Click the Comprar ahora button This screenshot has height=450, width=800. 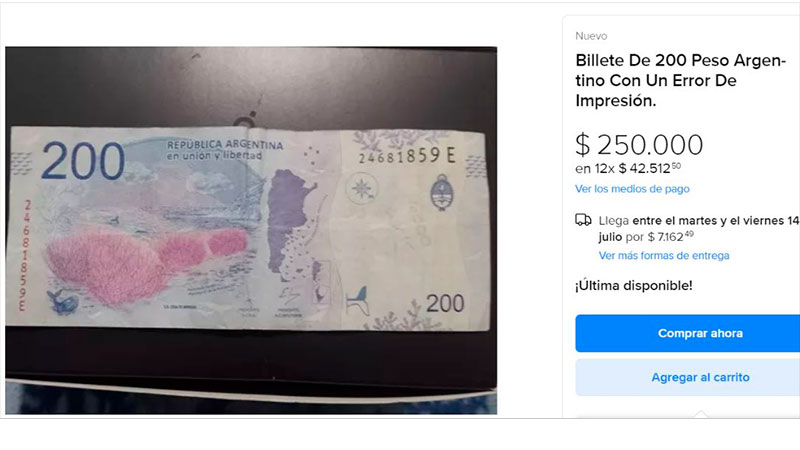(x=688, y=333)
